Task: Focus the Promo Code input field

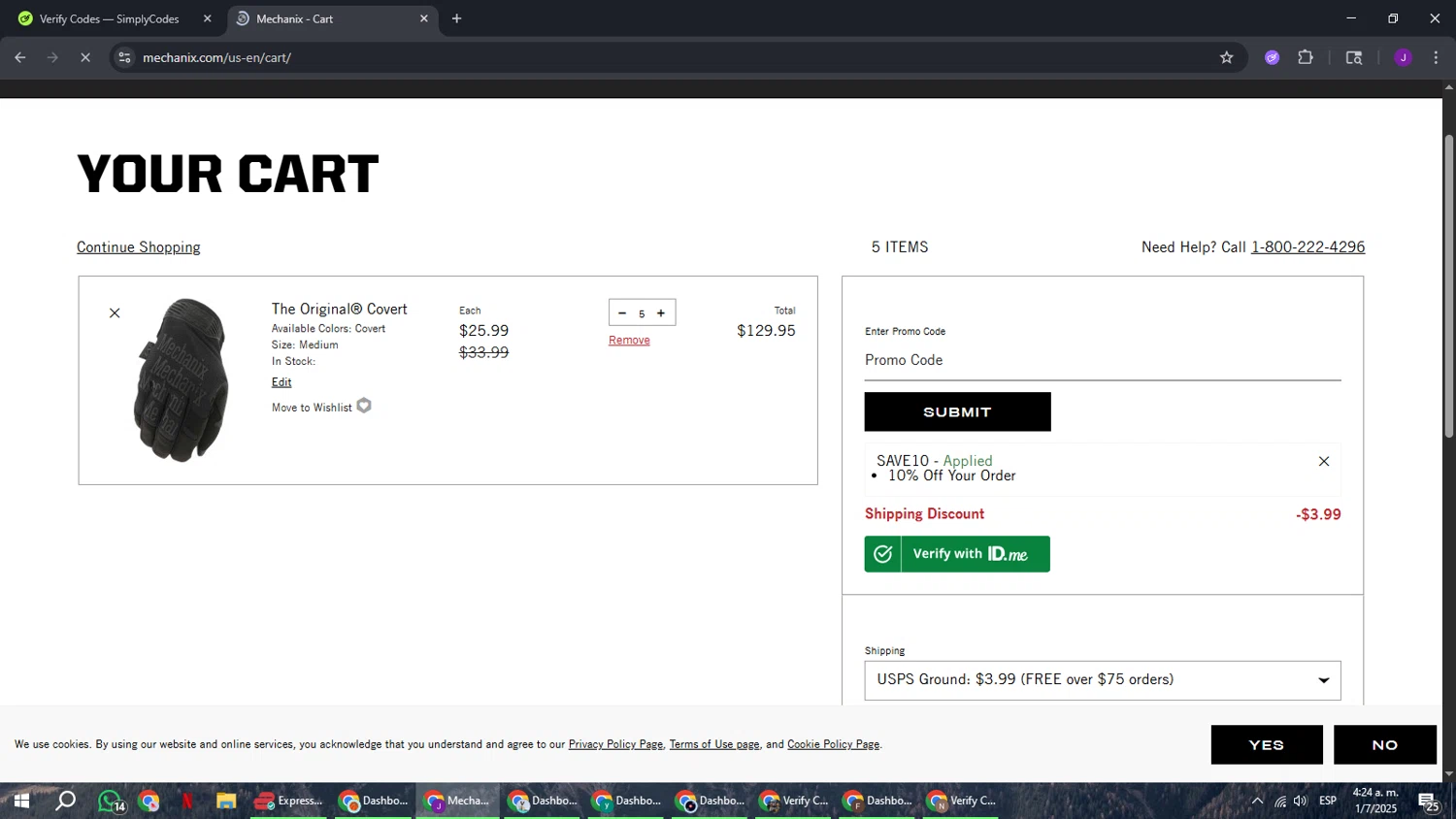Action: (x=1103, y=360)
